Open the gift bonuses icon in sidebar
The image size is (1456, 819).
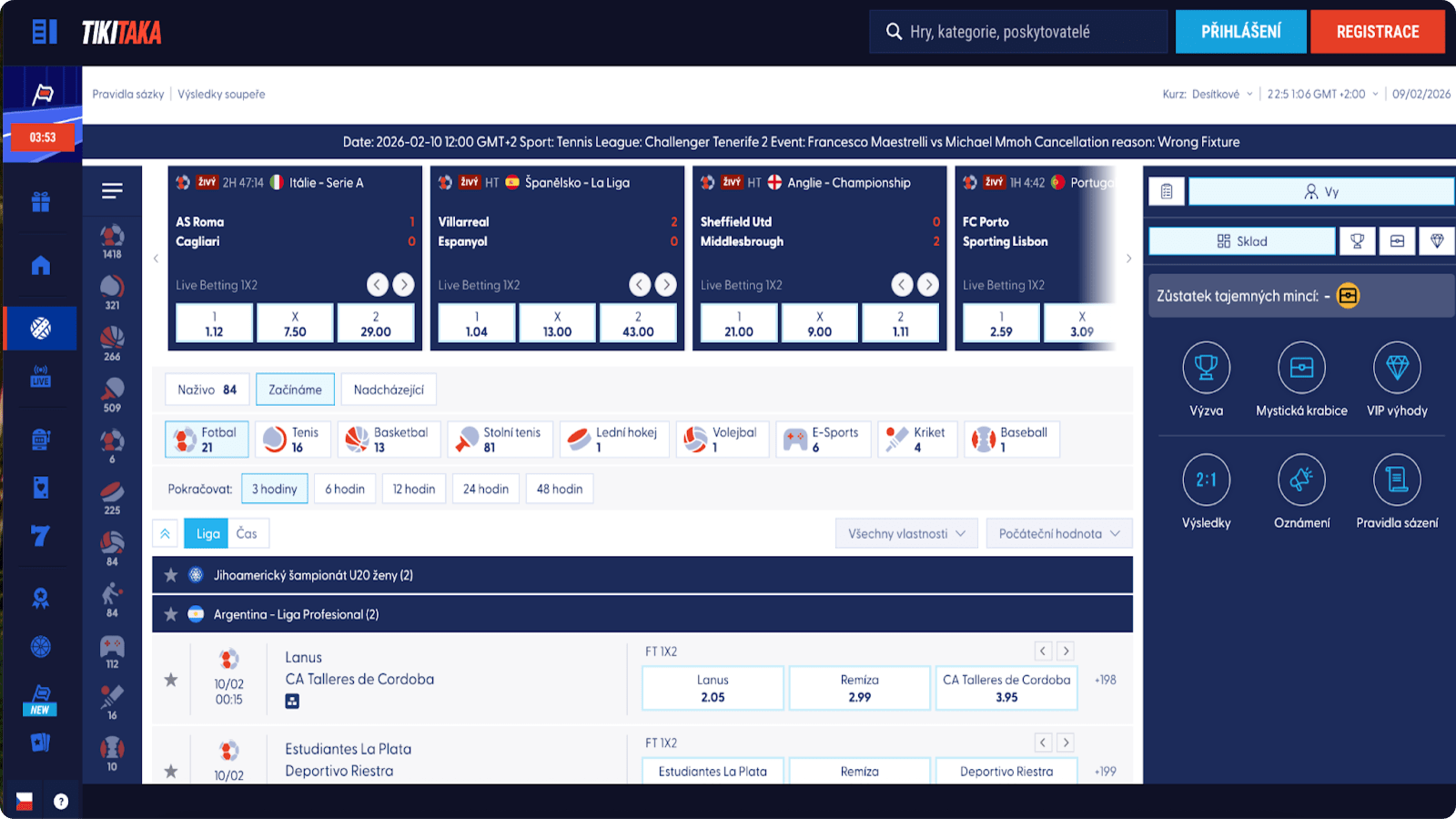41,201
